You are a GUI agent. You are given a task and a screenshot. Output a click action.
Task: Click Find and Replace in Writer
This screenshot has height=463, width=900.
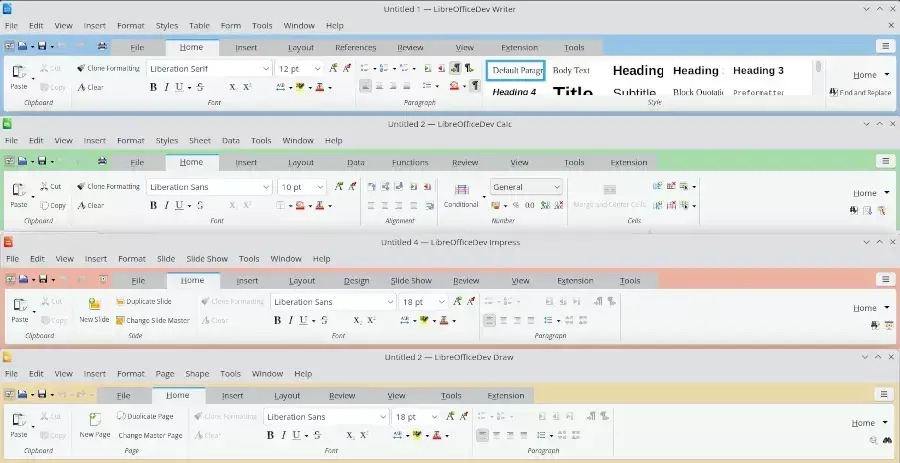860,92
